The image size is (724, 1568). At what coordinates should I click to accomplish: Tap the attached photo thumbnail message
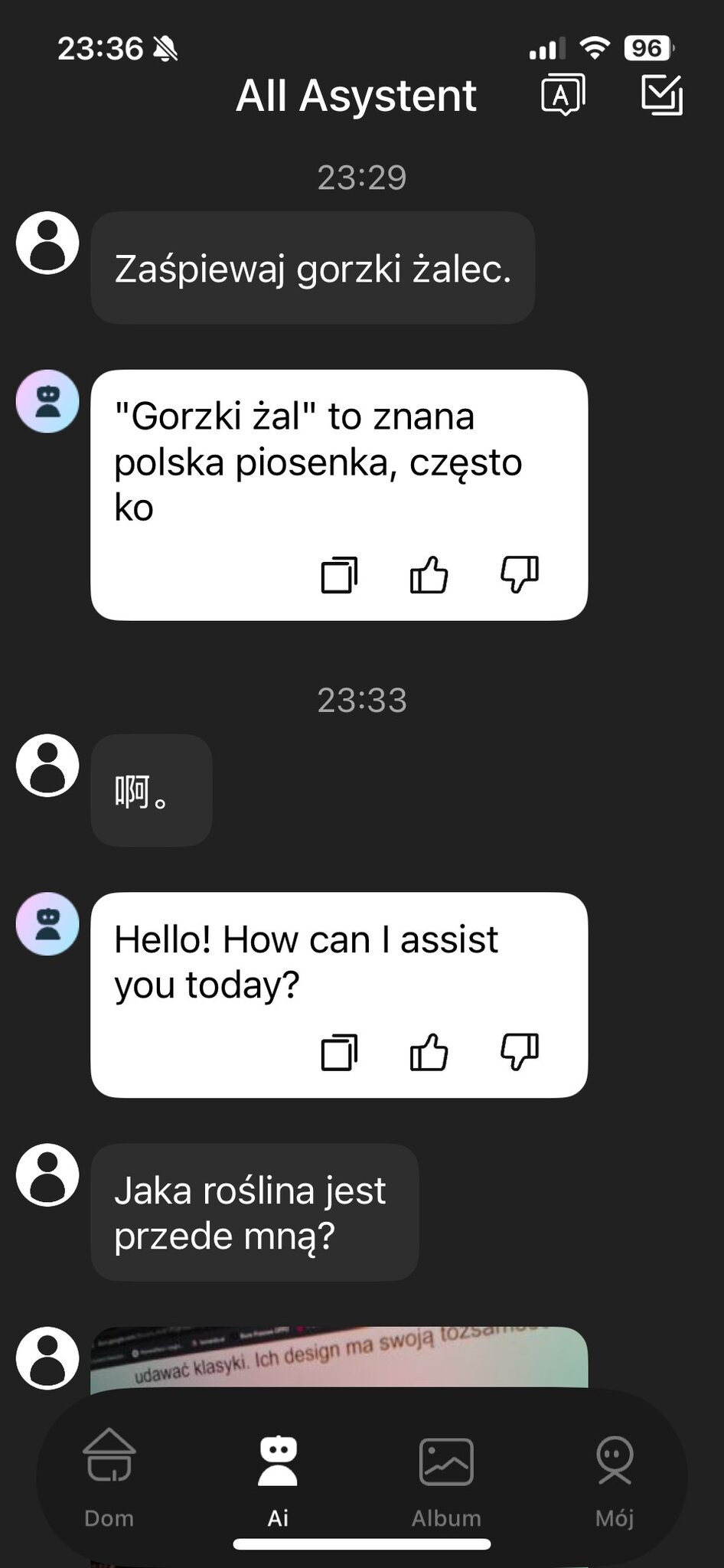coord(339,1358)
